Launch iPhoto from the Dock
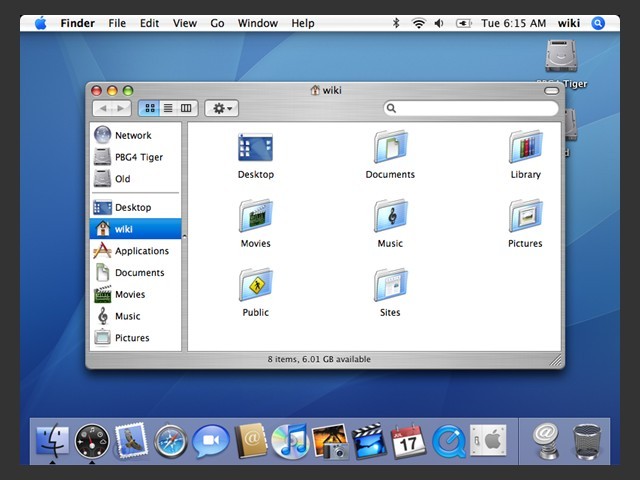Viewport: 640px width, 480px height. coord(330,441)
